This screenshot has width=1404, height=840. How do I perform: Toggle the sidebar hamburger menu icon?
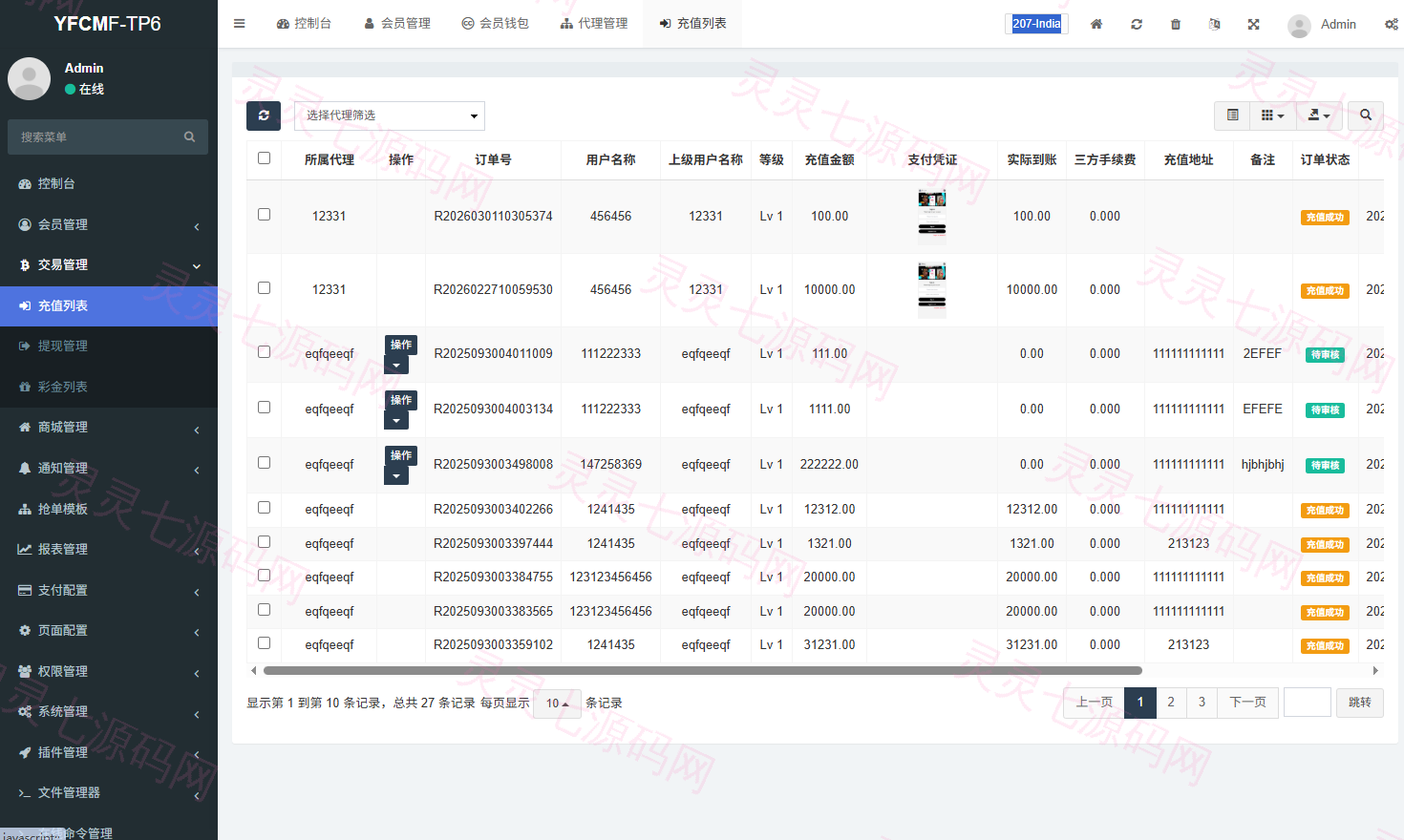[x=240, y=24]
